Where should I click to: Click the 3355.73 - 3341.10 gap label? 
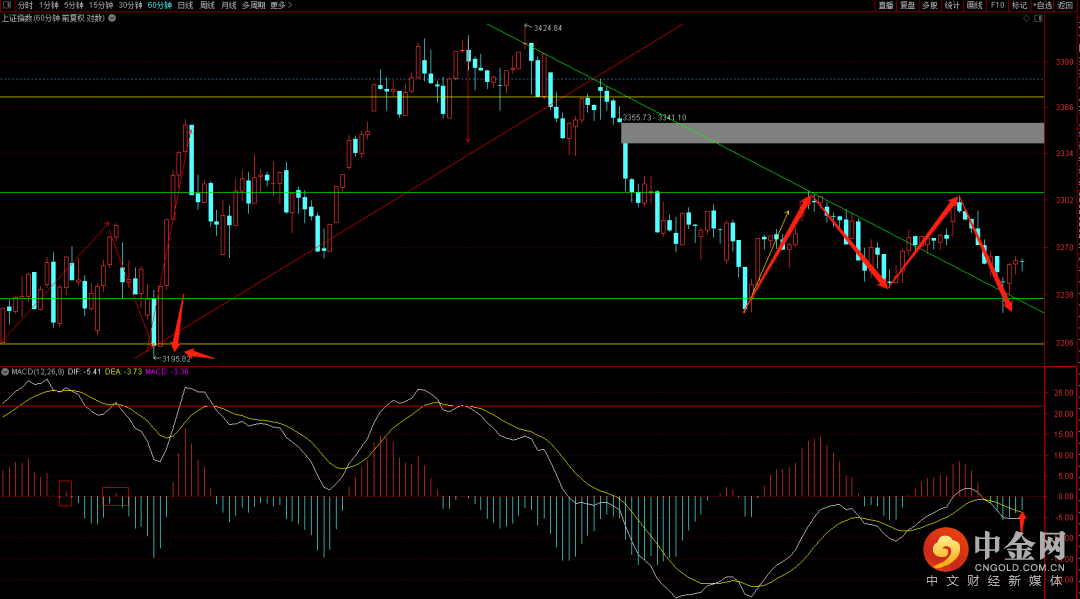[x=654, y=118]
